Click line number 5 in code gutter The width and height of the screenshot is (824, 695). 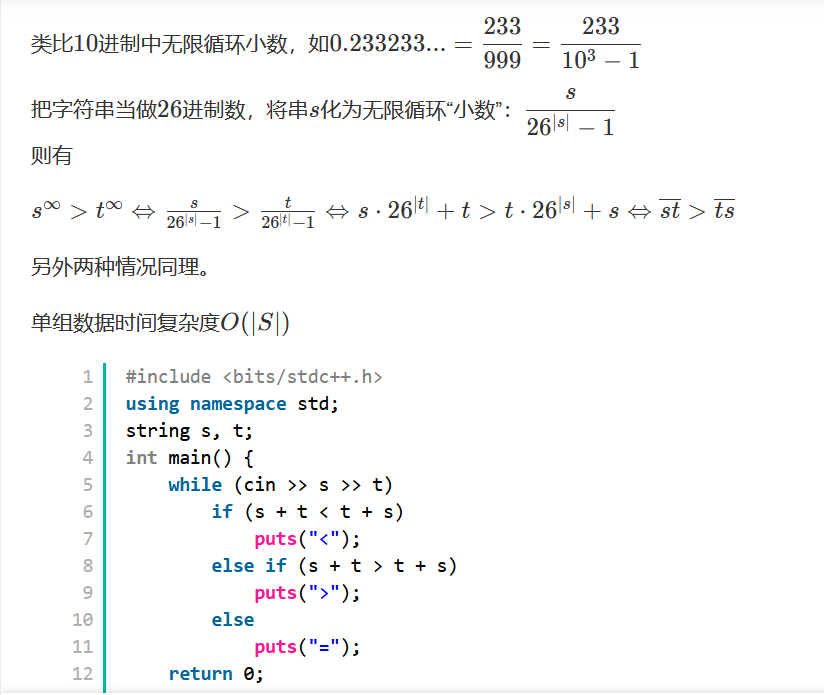(87, 485)
